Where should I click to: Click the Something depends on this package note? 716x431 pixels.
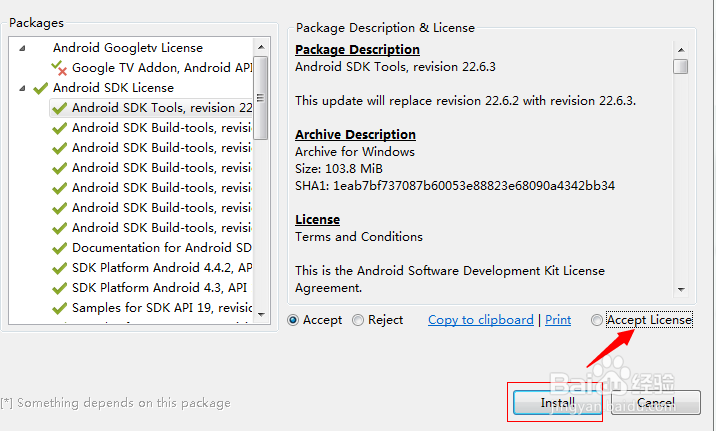116,403
